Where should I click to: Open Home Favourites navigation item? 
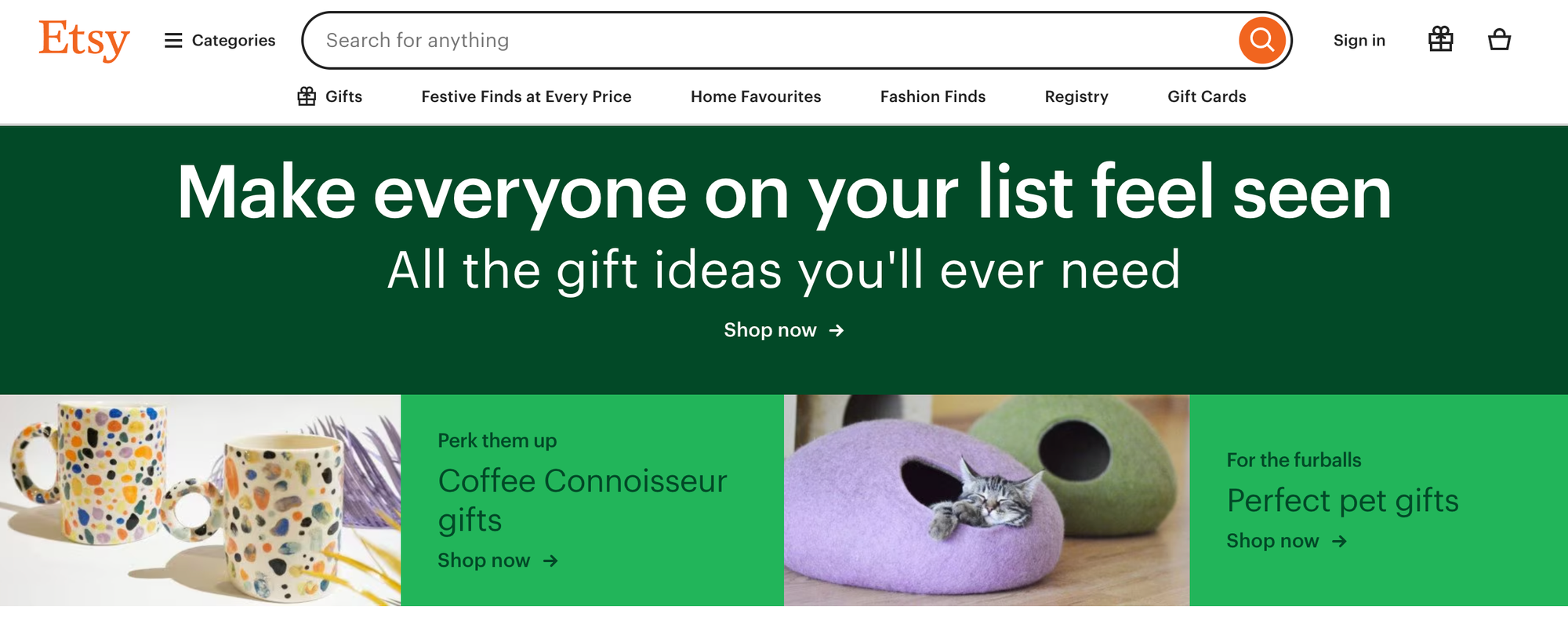[x=755, y=96]
